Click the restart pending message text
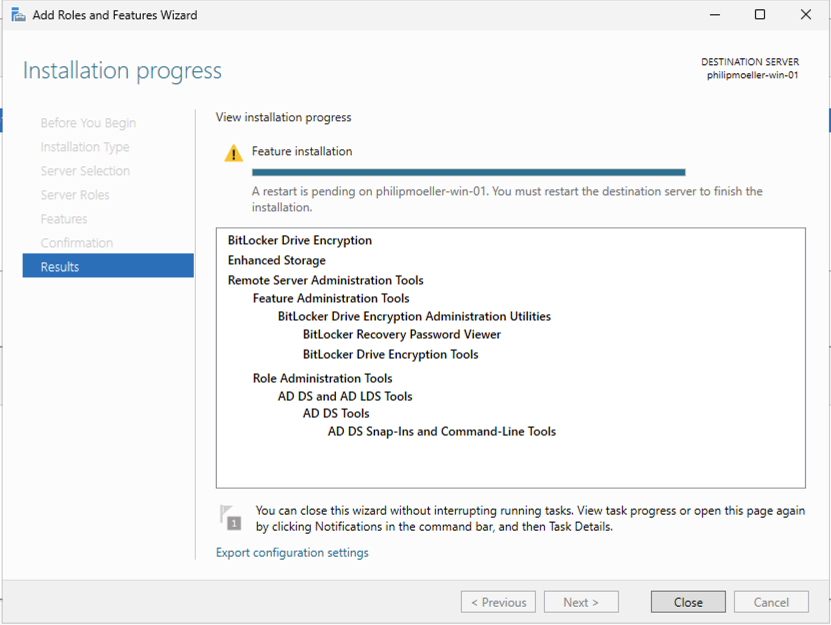This screenshot has height=625, width=831. [507, 199]
